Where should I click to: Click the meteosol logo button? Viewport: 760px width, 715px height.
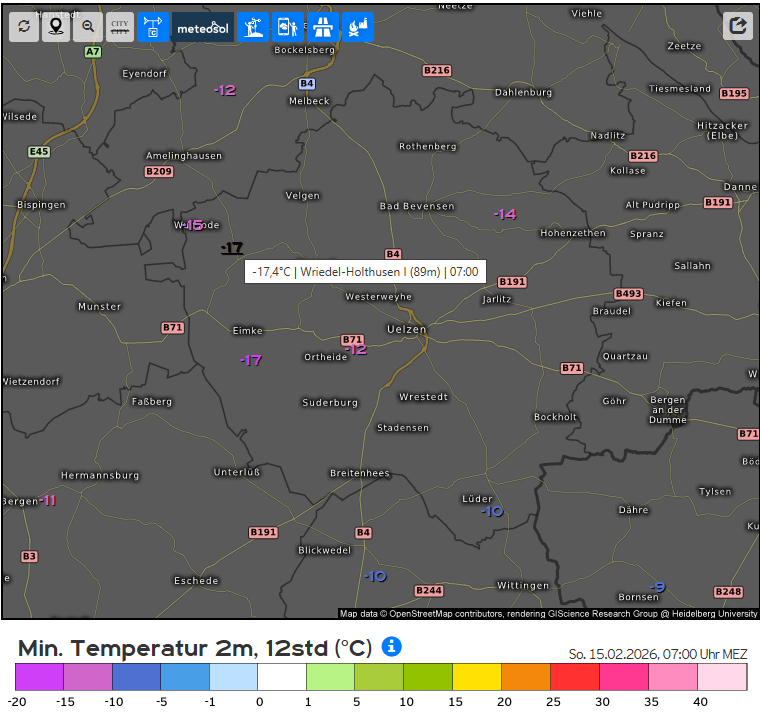coord(203,27)
